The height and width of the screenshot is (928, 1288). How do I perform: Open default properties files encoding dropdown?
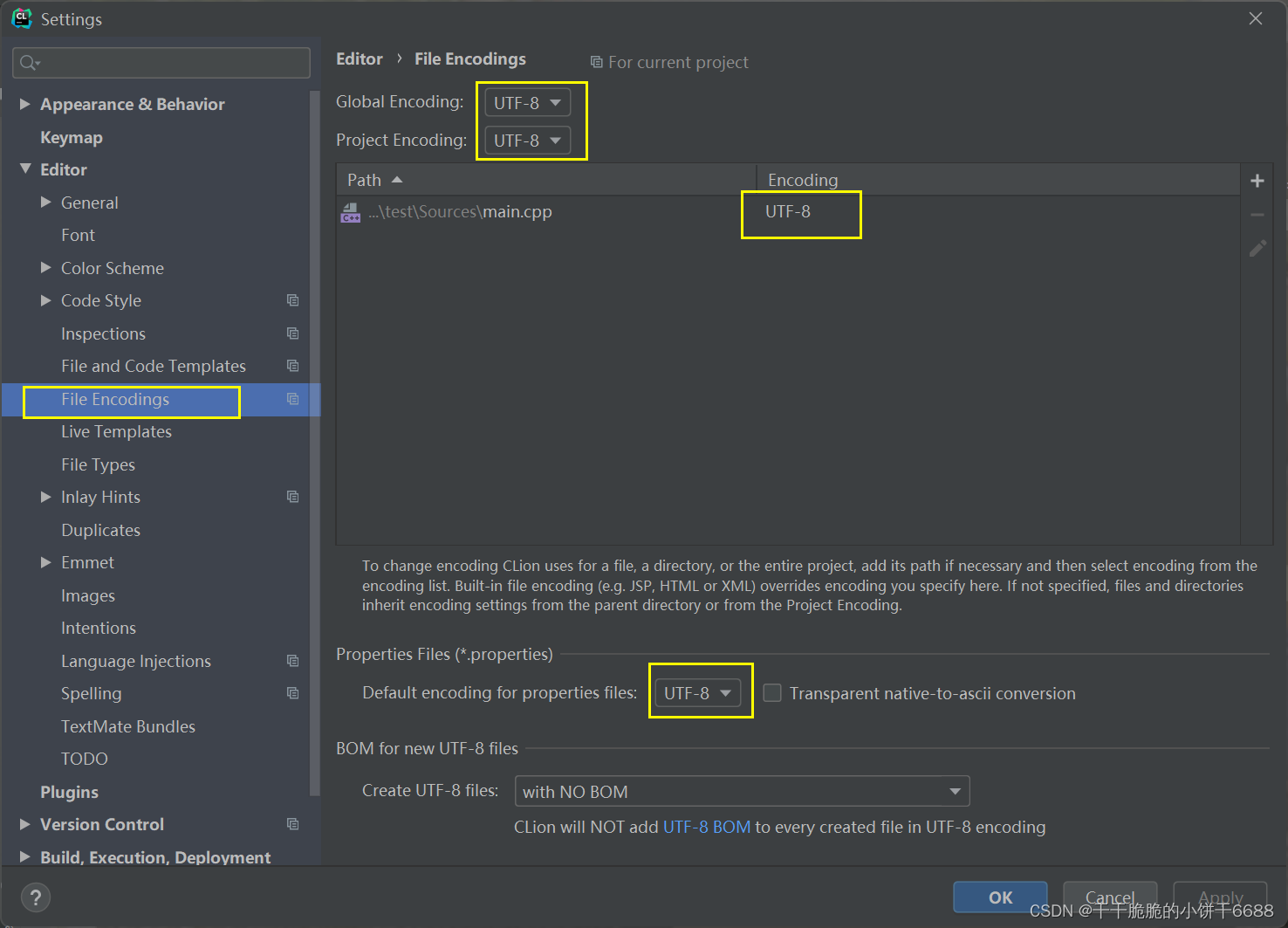pos(698,693)
